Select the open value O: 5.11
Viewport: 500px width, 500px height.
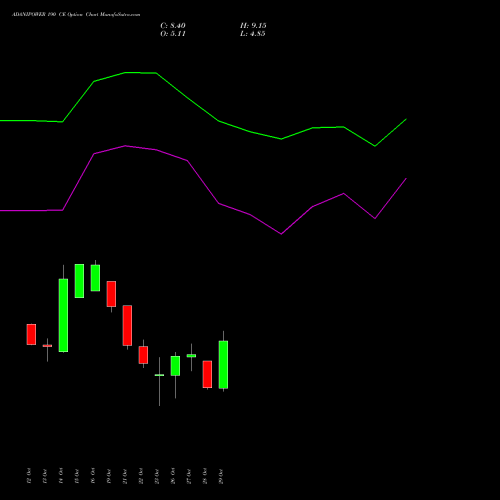coord(173,34)
